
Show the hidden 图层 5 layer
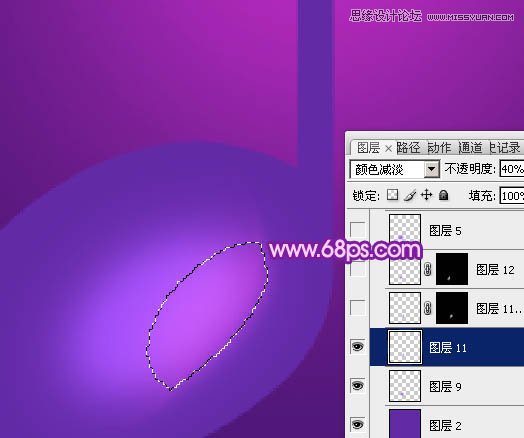pyautogui.click(x=357, y=230)
